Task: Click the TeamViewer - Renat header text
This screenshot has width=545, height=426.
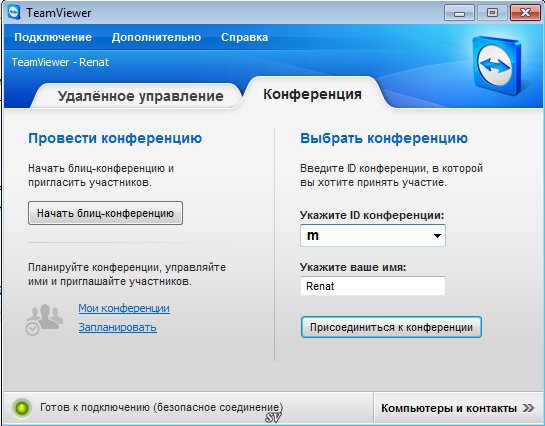Action: [x=60, y=62]
